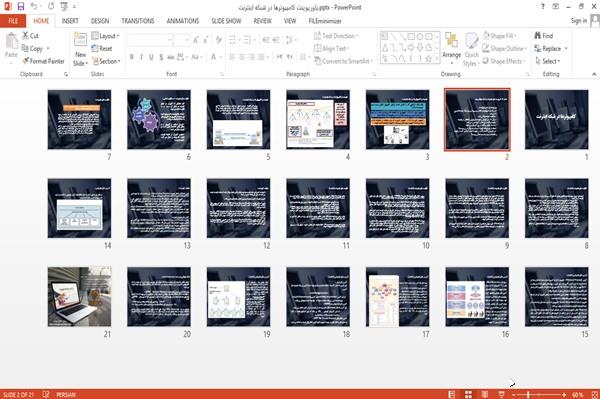Expand the Shape Effects dropdown
The image size is (600, 399).
point(504,61)
